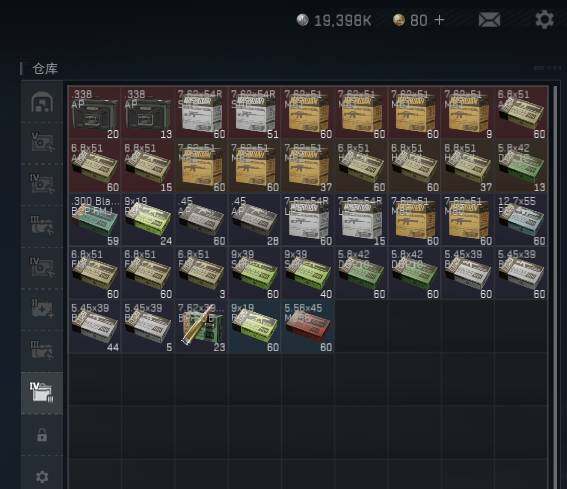This screenshot has width=567, height=489.
Task: Click the silver coin balance 19,398K
Action: (x=334, y=20)
